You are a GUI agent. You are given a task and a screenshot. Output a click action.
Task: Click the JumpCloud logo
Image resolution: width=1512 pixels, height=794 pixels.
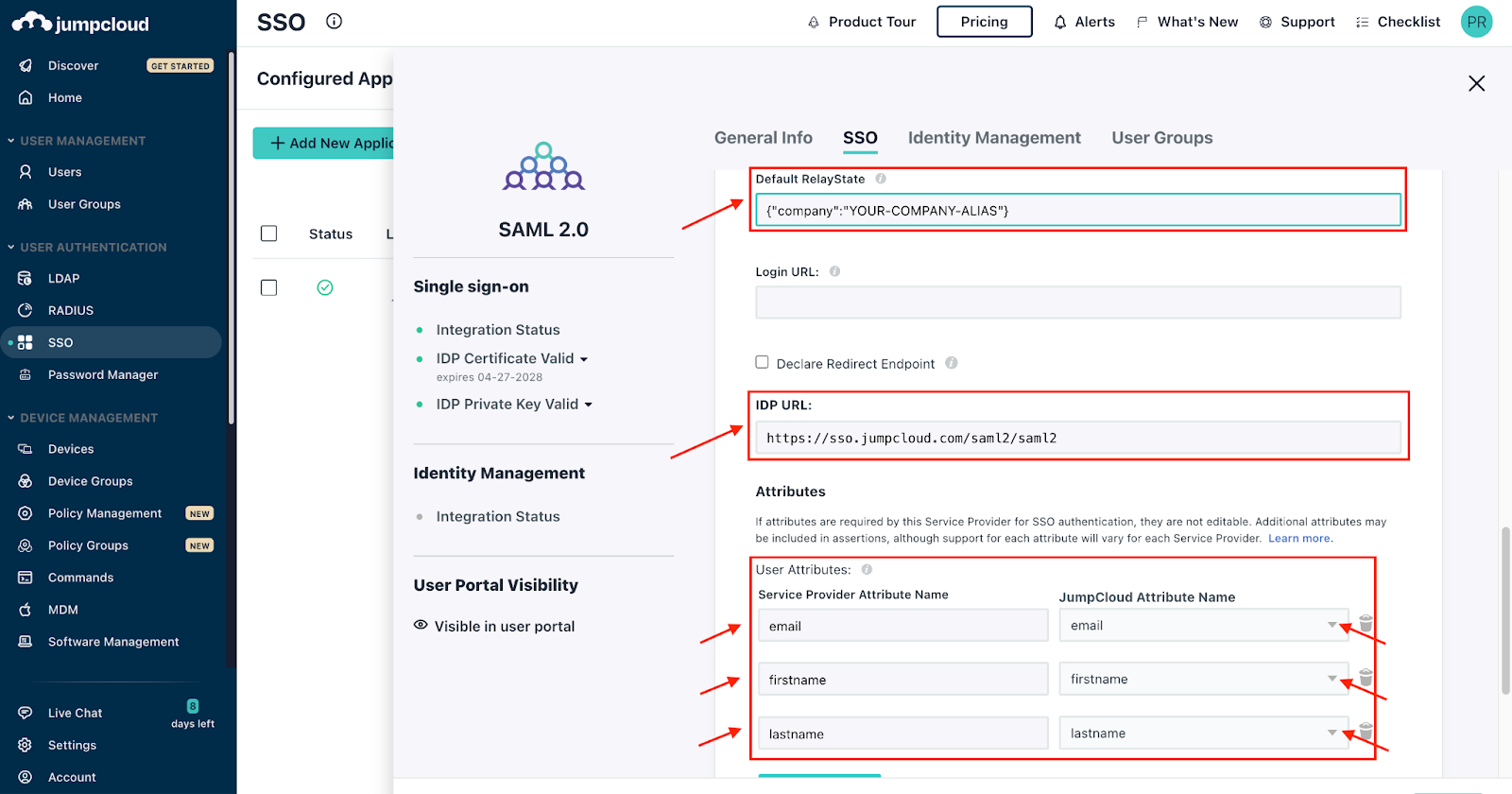point(80,23)
